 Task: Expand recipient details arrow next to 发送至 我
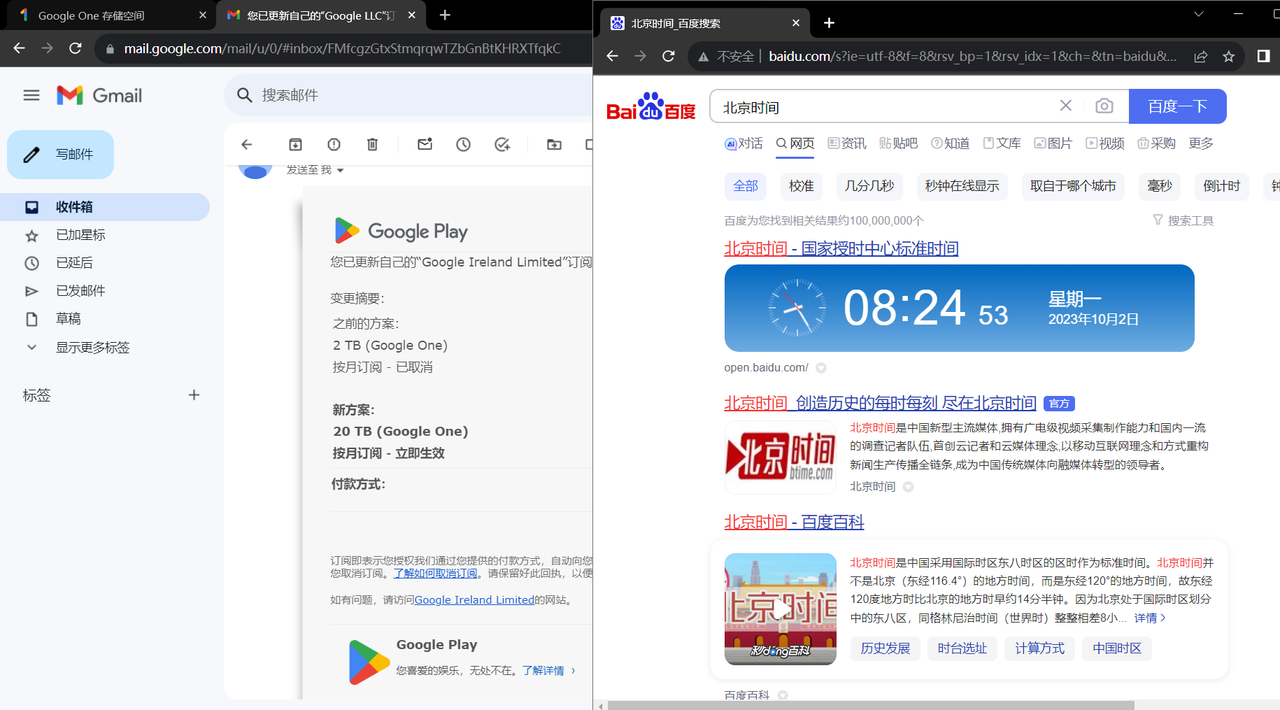[x=340, y=171]
